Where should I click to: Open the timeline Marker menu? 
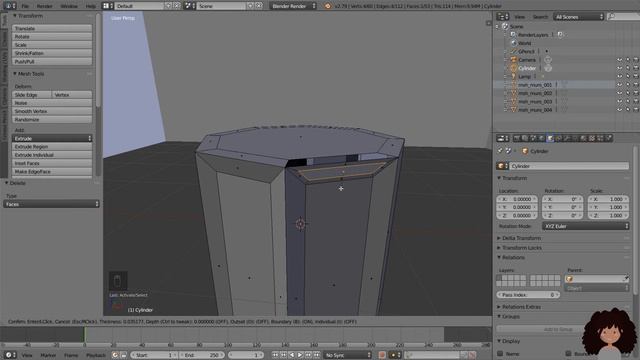[x=48, y=355]
